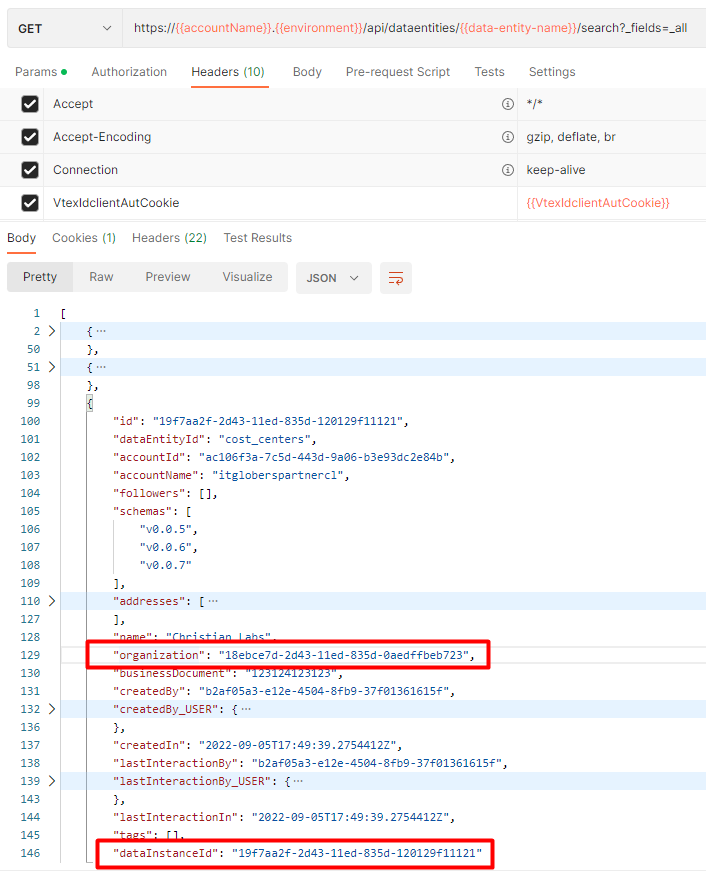706x879 pixels.
Task: Switch to Preview response view
Action: (x=168, y=277)
